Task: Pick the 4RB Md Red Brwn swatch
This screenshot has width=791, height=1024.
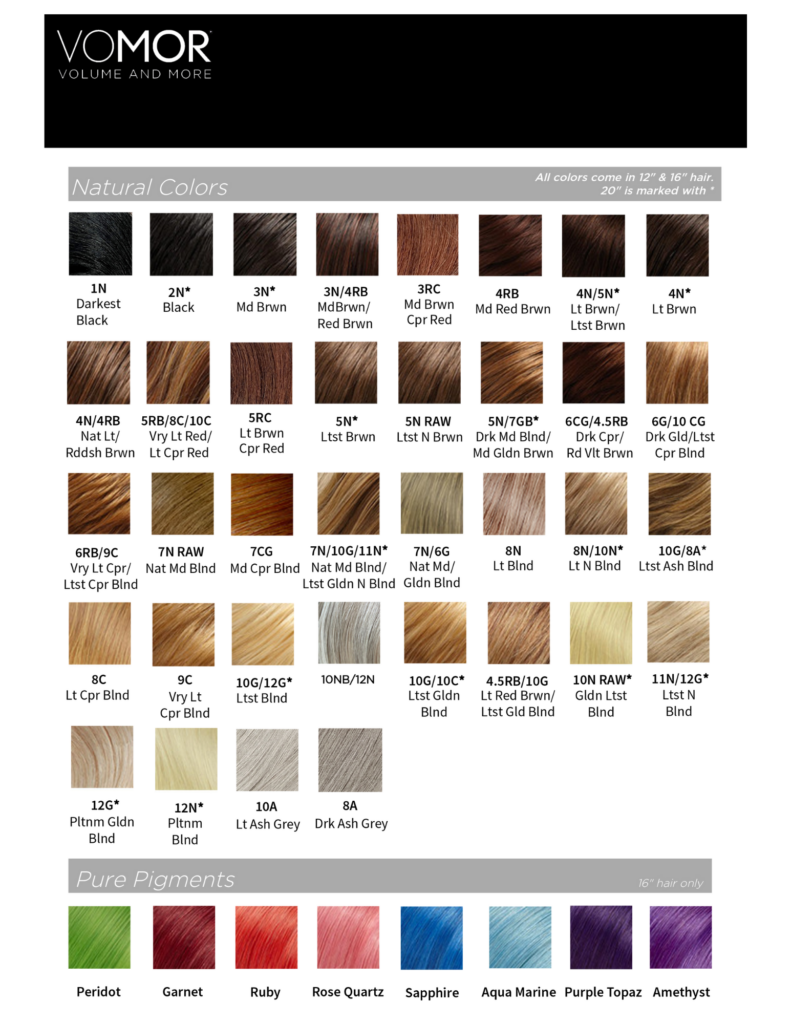Action: coord(510,246)
